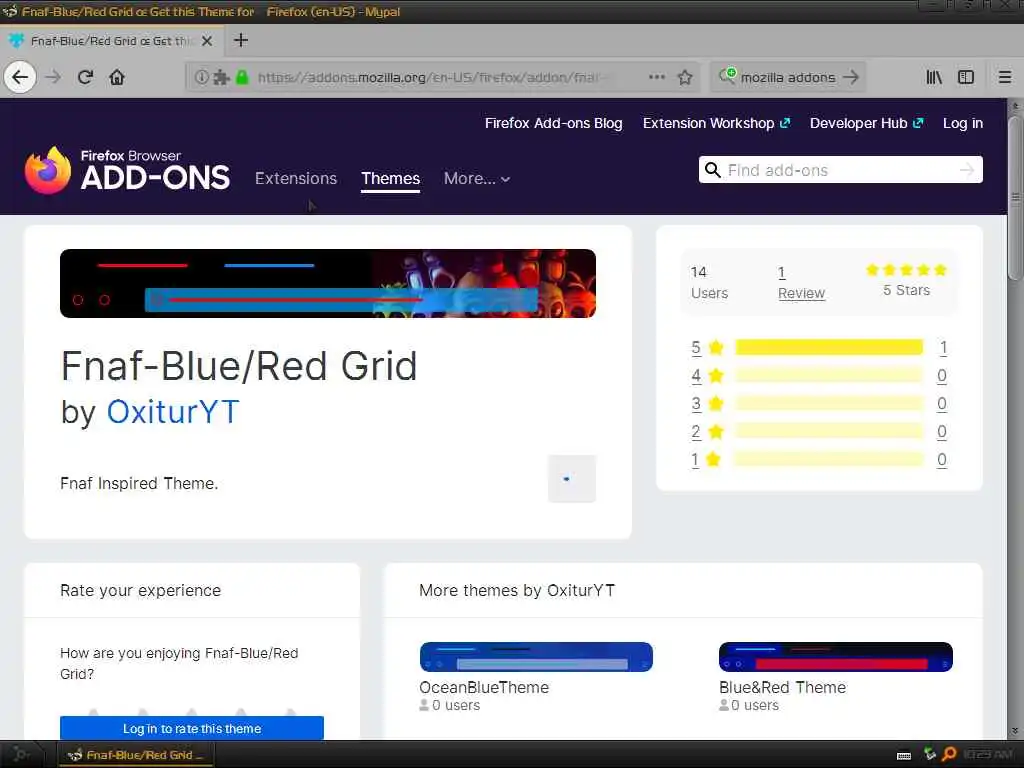Open the taskbar start menu icon
This screenshot has height=768, width=1024.
coord(20,754)
